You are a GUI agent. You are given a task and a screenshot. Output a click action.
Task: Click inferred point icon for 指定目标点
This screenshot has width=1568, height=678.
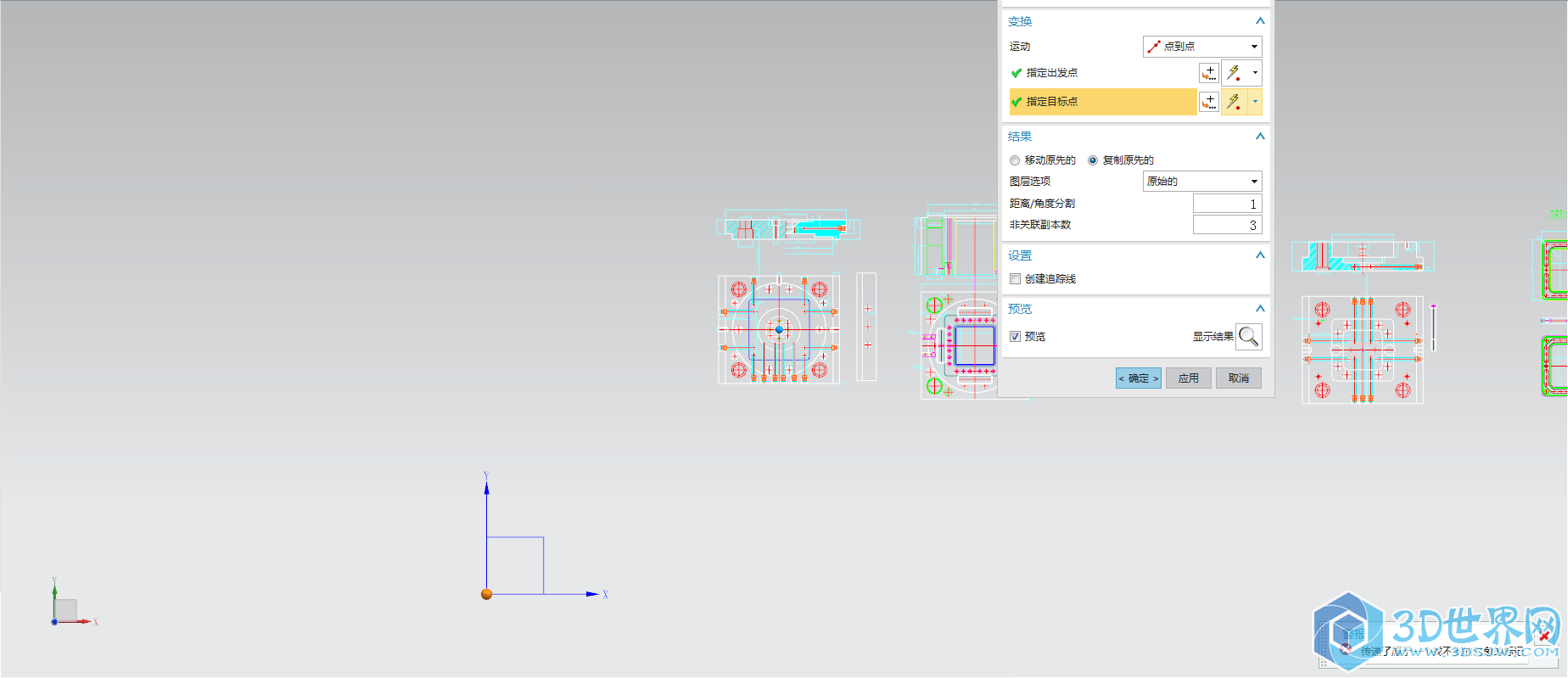[x=1235, y=102]
